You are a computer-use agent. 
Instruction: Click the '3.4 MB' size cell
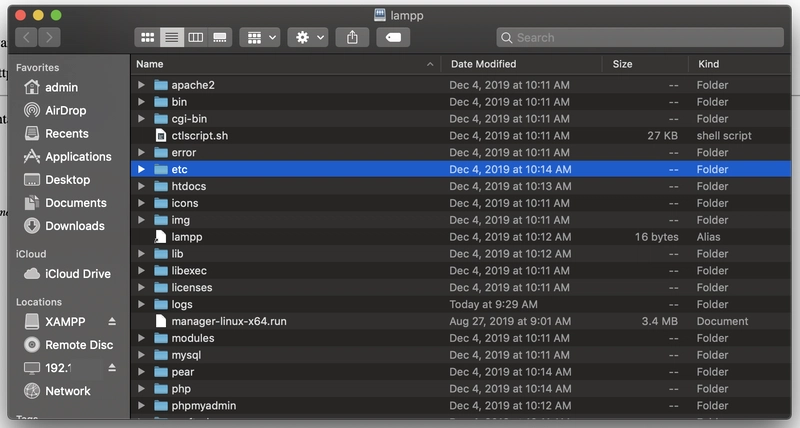pyautogui.click(x=660, y=321)
